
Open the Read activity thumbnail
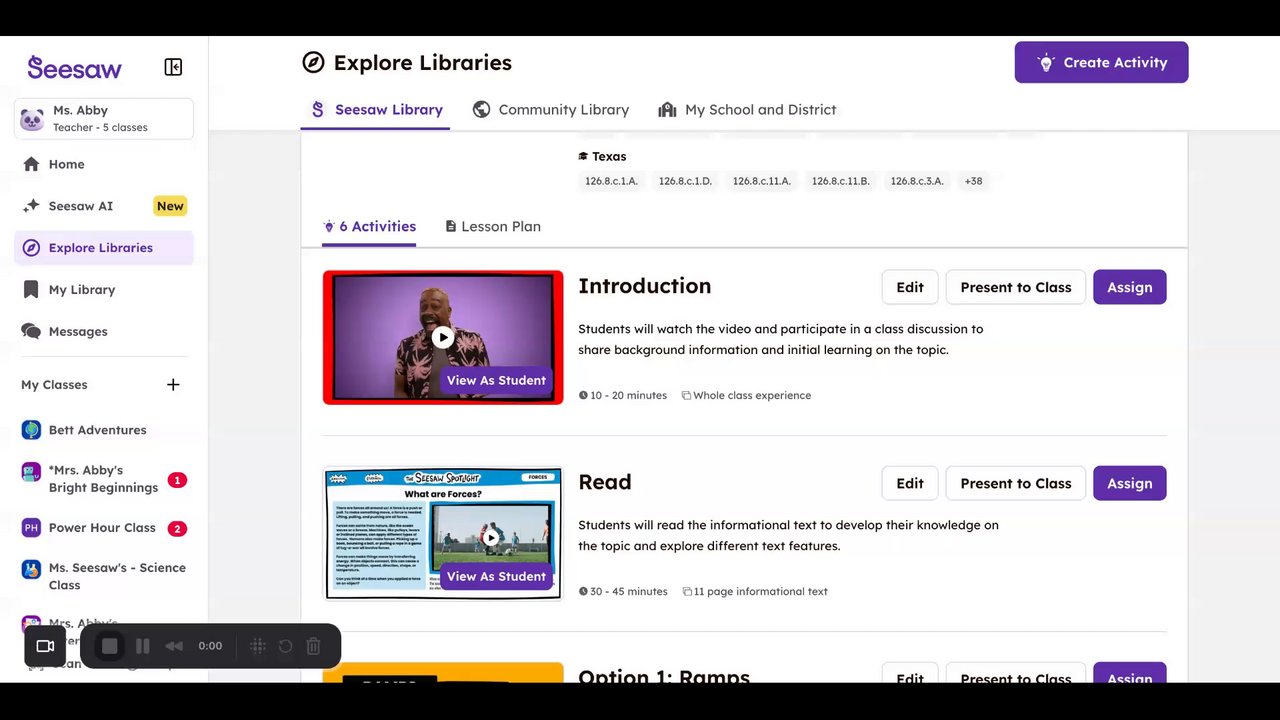(443, 533)
